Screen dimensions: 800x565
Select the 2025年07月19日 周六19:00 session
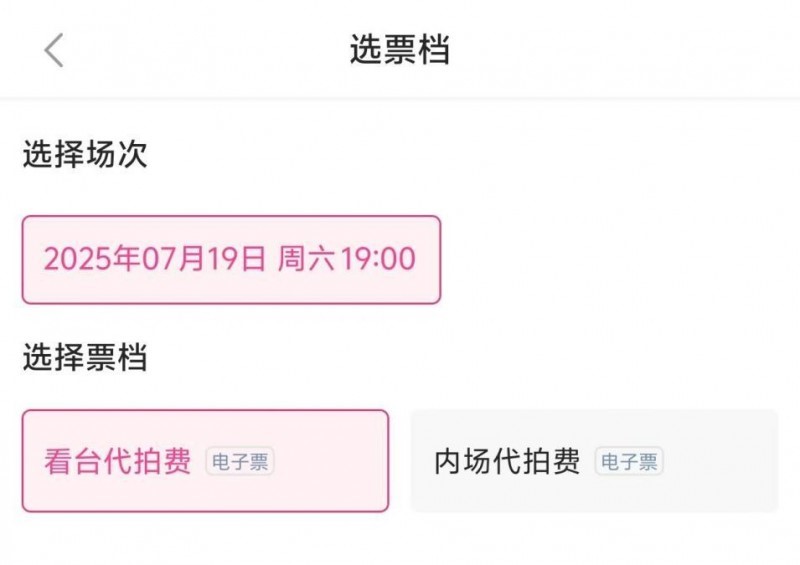[231, 260]
